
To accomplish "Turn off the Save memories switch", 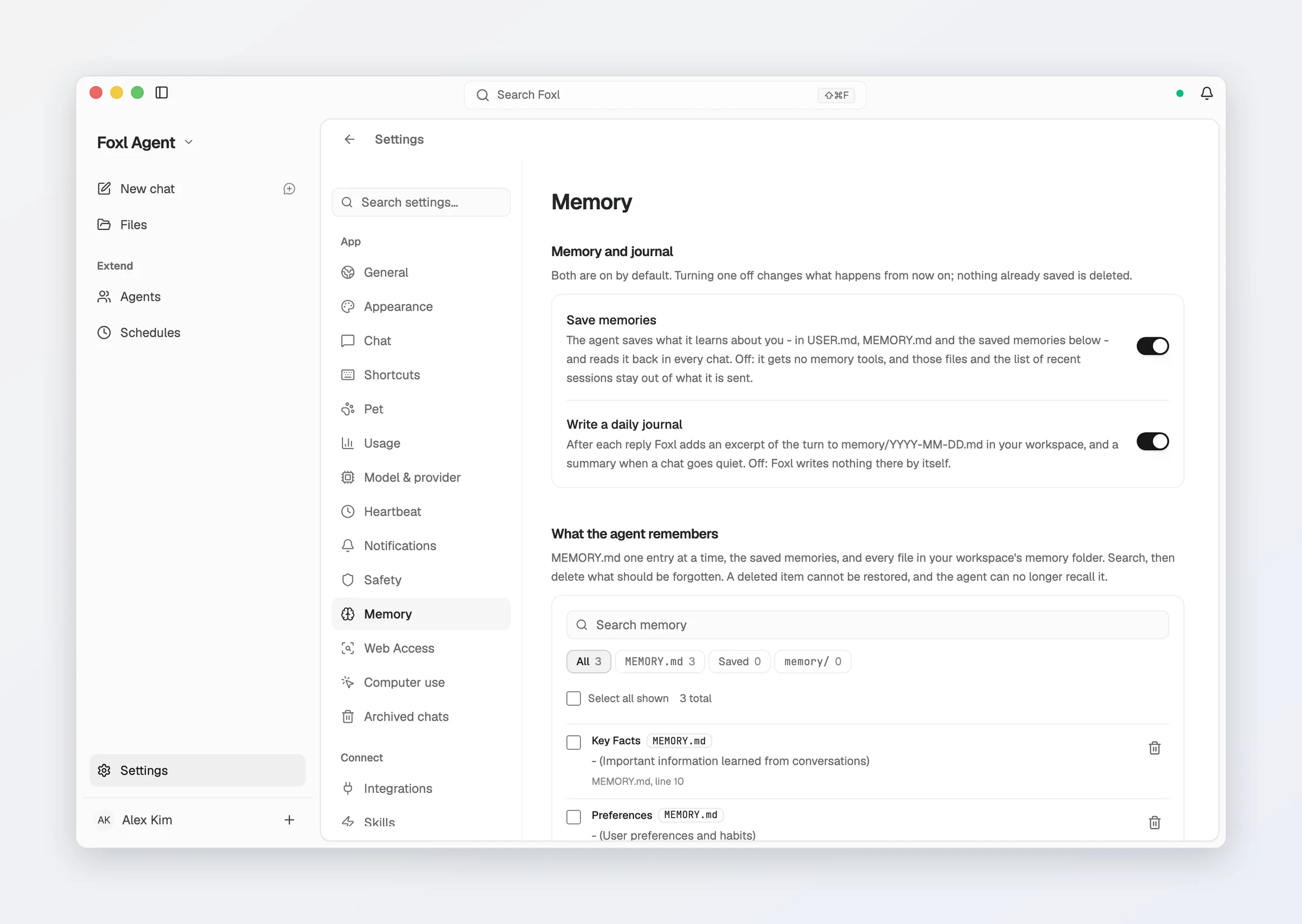I will [1152, 346].
